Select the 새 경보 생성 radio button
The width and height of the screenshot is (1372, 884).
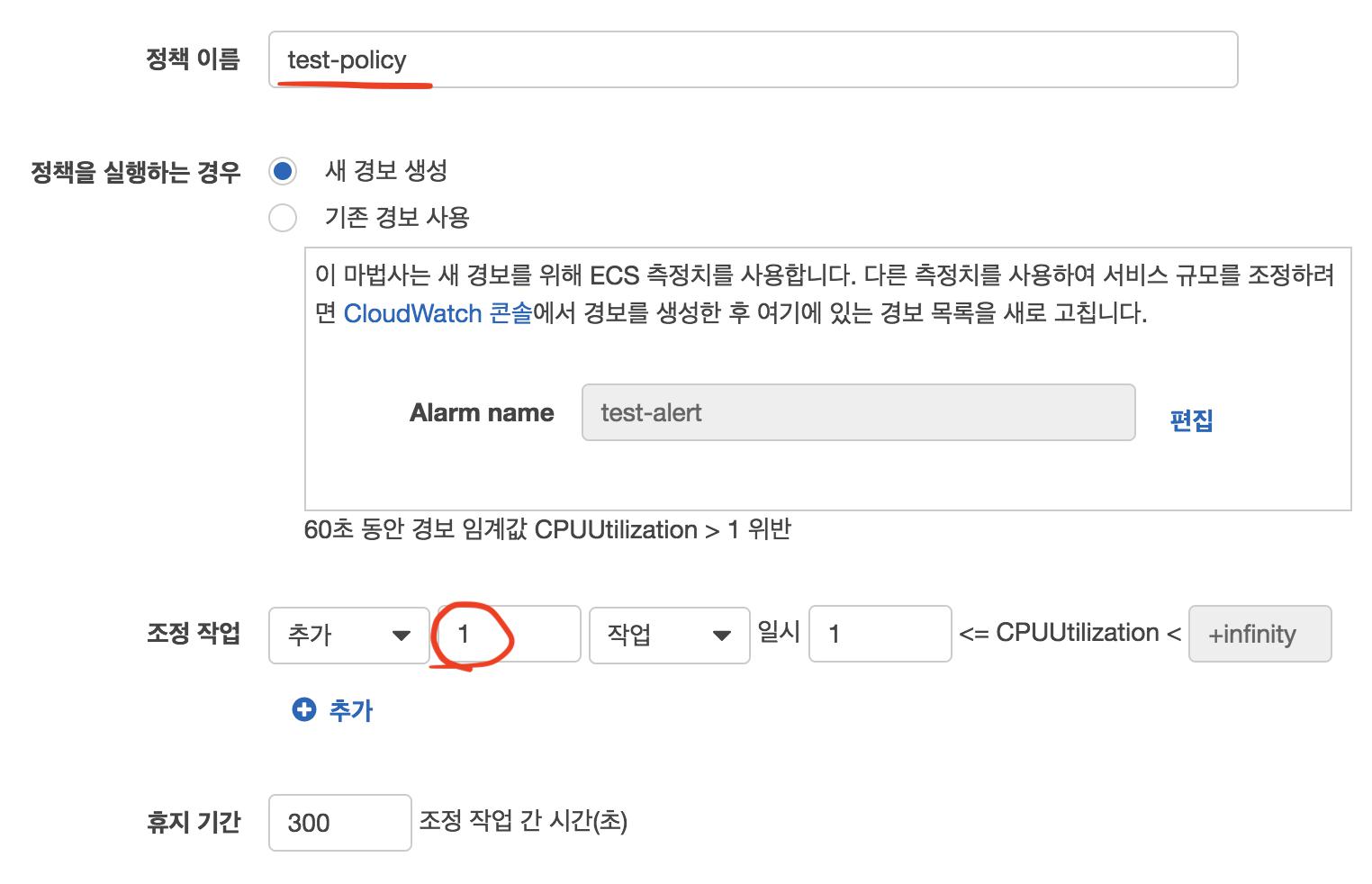pos(283,171)
